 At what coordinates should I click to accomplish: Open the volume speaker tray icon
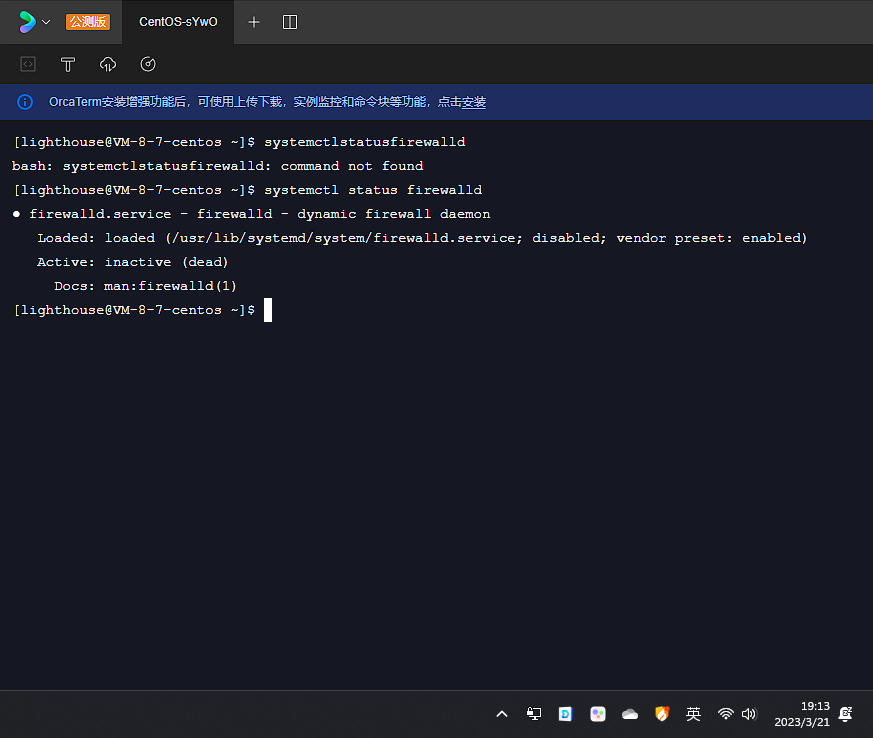click(x=749, y=714)
